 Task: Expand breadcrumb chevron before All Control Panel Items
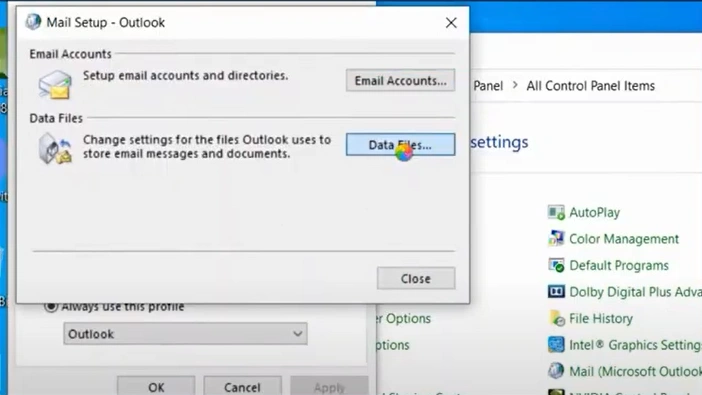tap(515, 85)
